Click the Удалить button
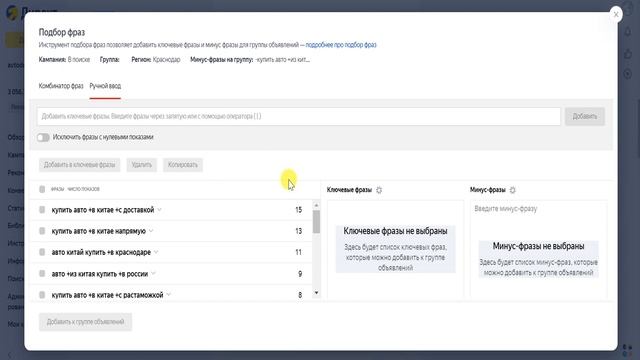The image size is (640, 360). [x=142, y=165]
